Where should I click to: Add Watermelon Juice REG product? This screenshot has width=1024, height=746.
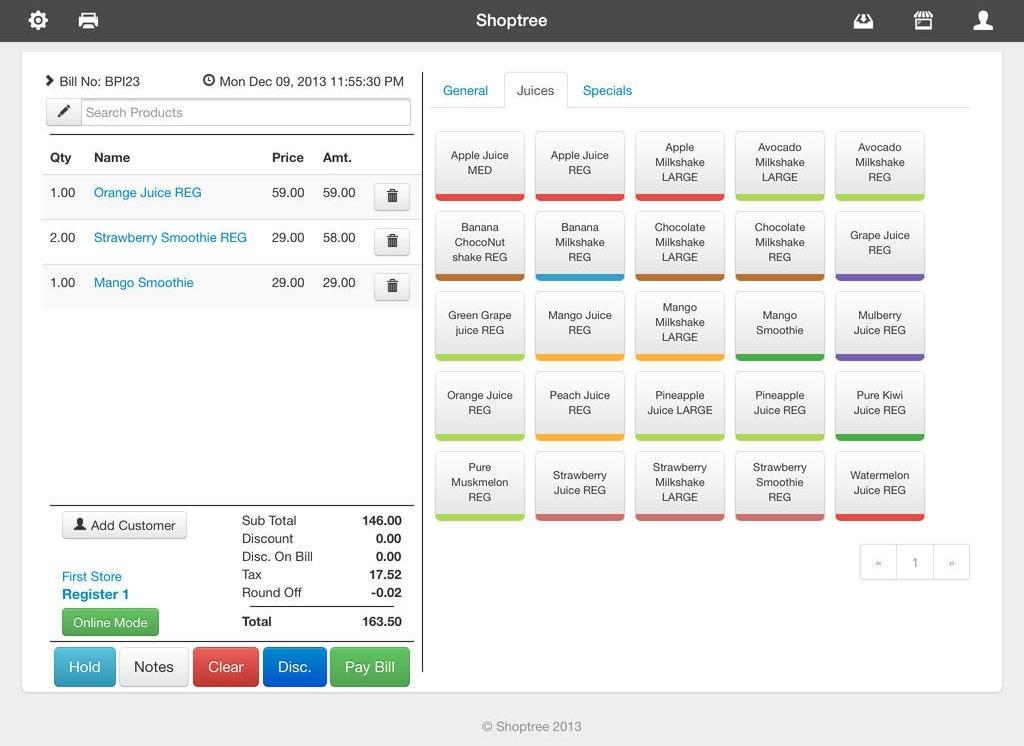[880, 486]
